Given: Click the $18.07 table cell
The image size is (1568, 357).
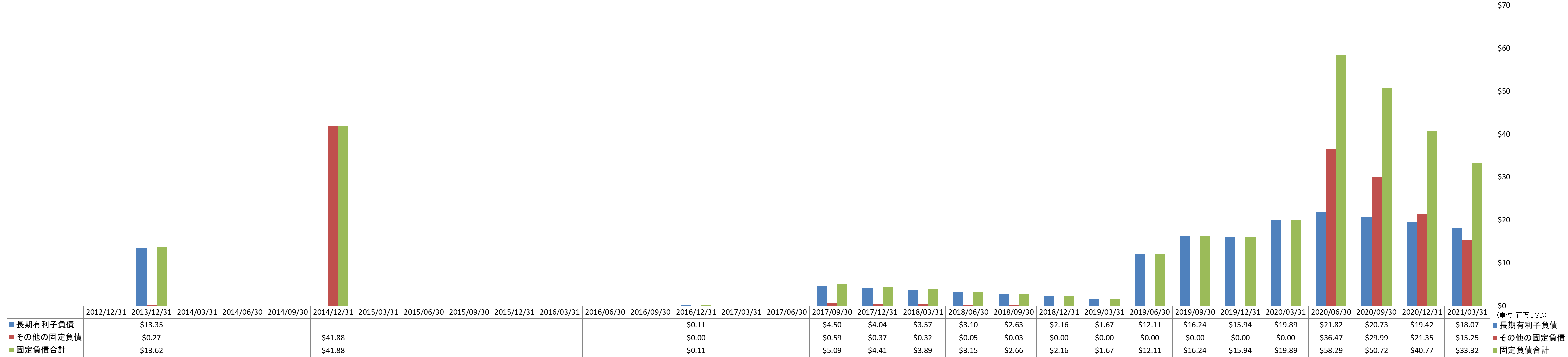Looking at the screenshot, I should click(x=1468, y=325).
